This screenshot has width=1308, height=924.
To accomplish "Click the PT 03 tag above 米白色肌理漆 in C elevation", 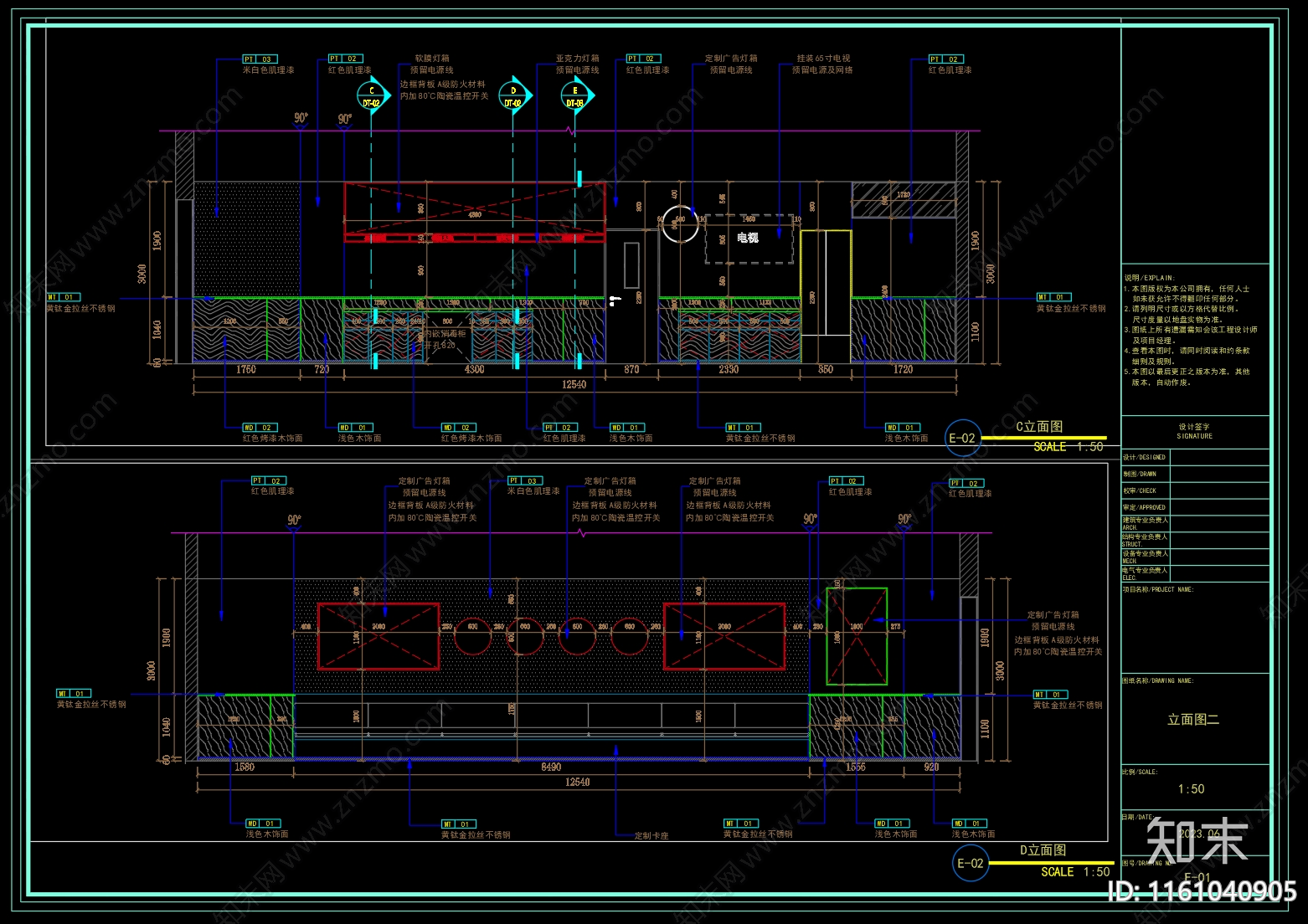I will (260, 59).
